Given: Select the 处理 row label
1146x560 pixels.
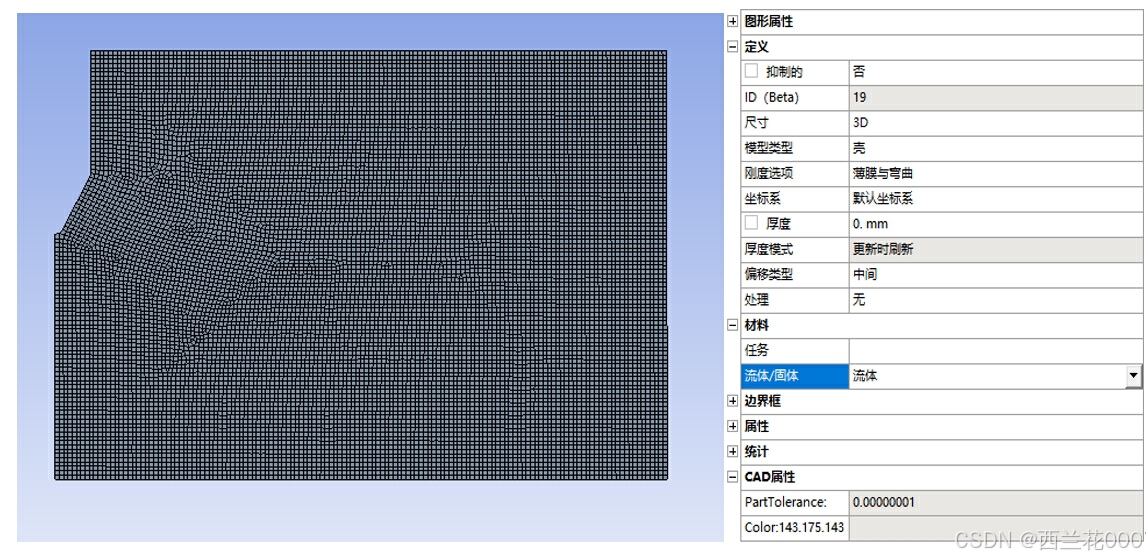Looking at the screenshot, I should tap(794, 300).
